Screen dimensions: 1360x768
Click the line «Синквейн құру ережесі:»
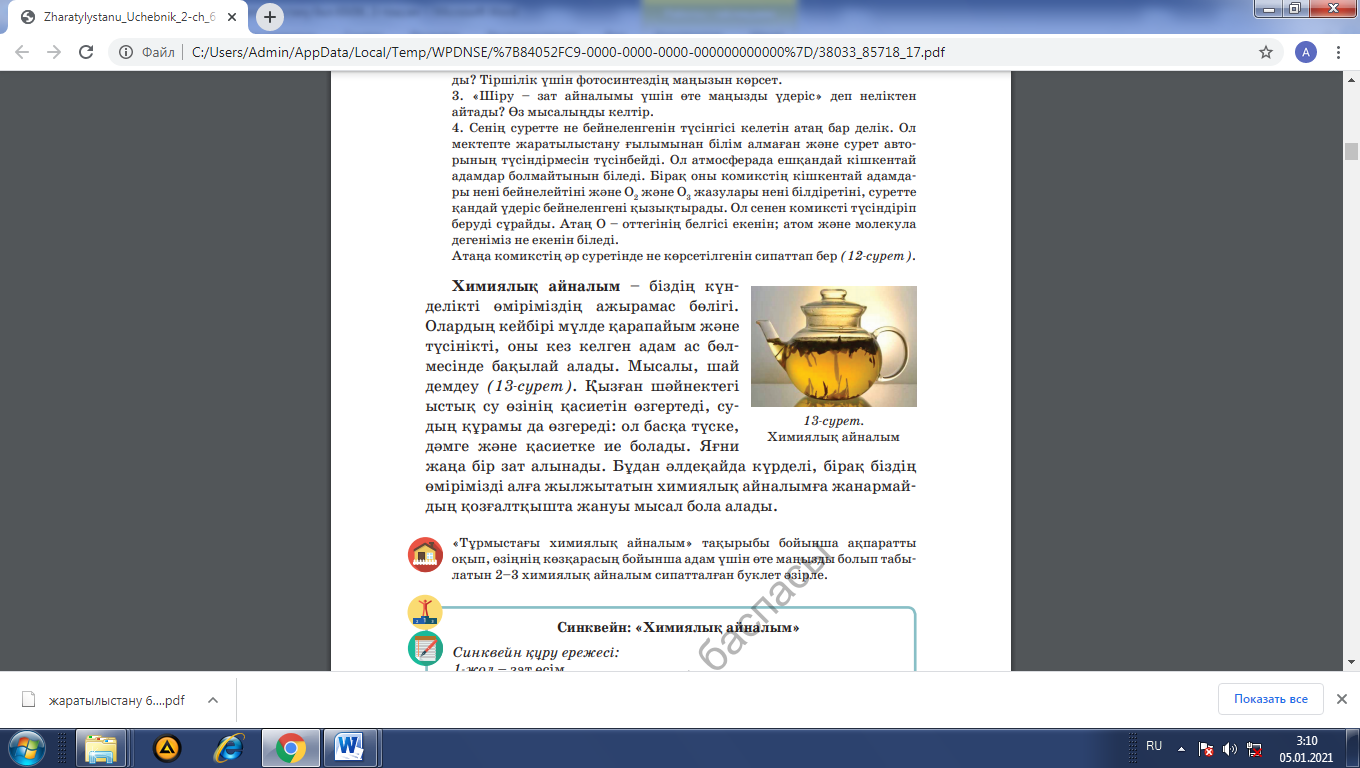[x=536, y=652]
